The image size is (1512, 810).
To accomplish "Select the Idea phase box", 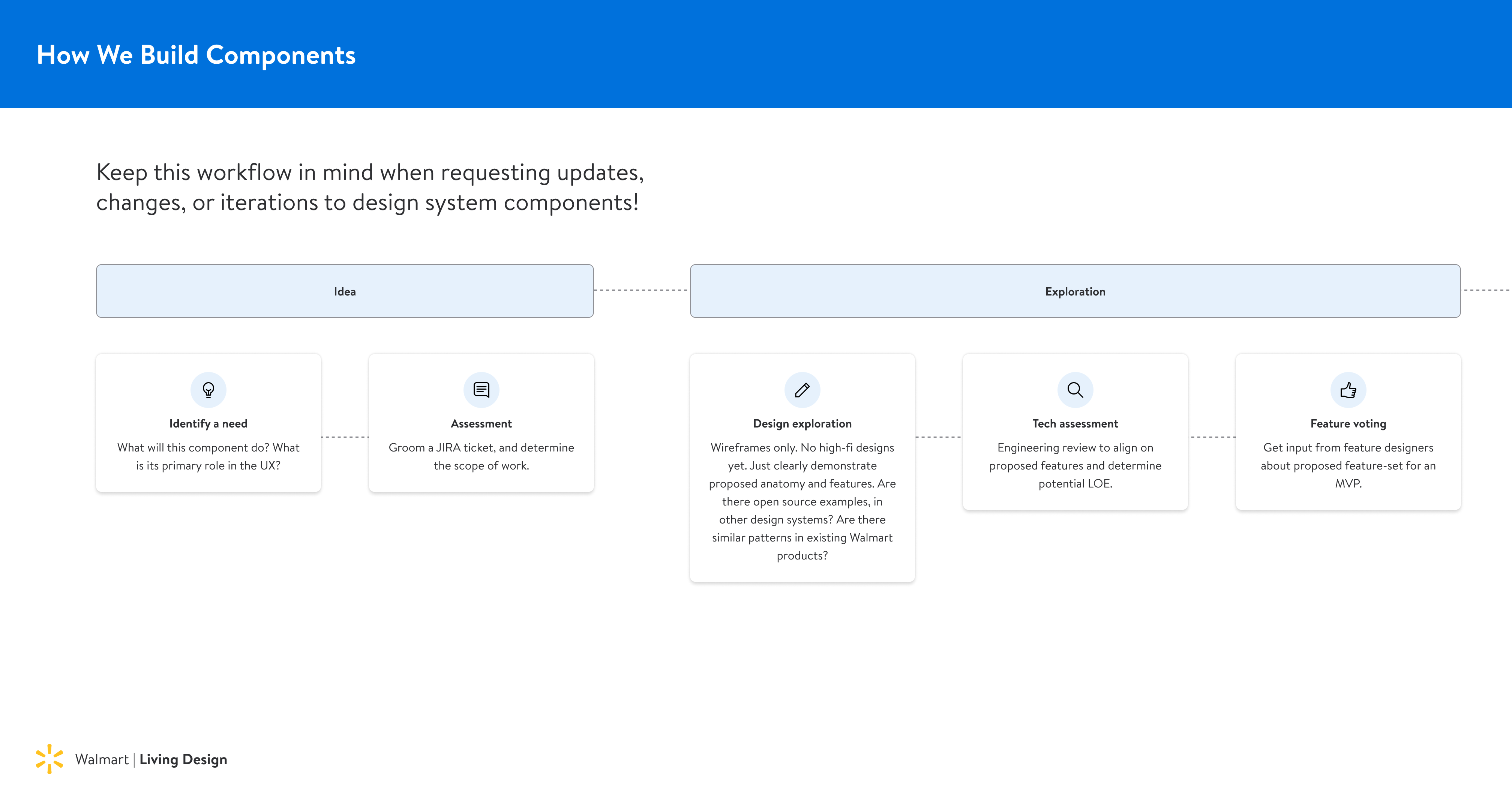I will [x=345, y=291].
